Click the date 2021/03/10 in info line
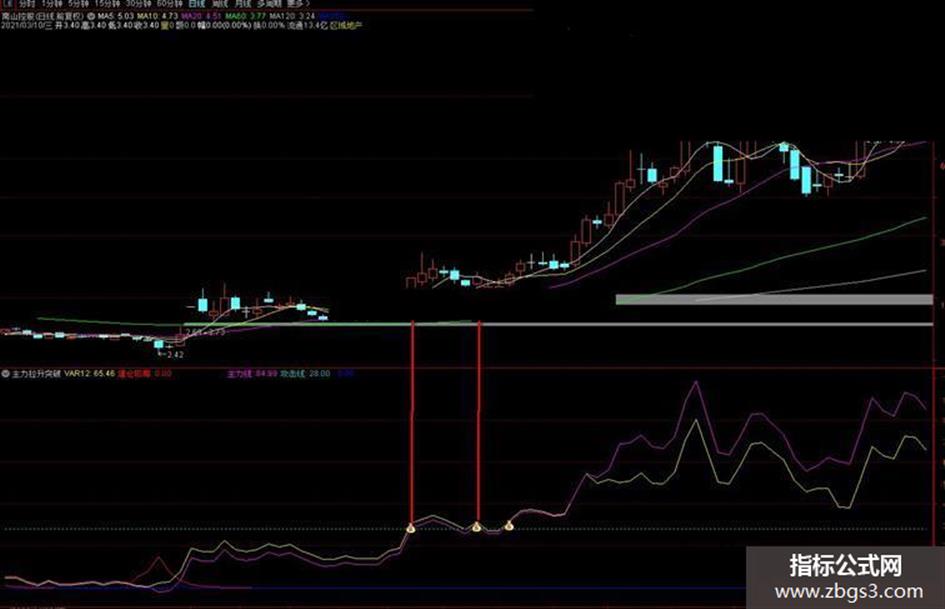945x609 pixels. click(x=21, y=25)
